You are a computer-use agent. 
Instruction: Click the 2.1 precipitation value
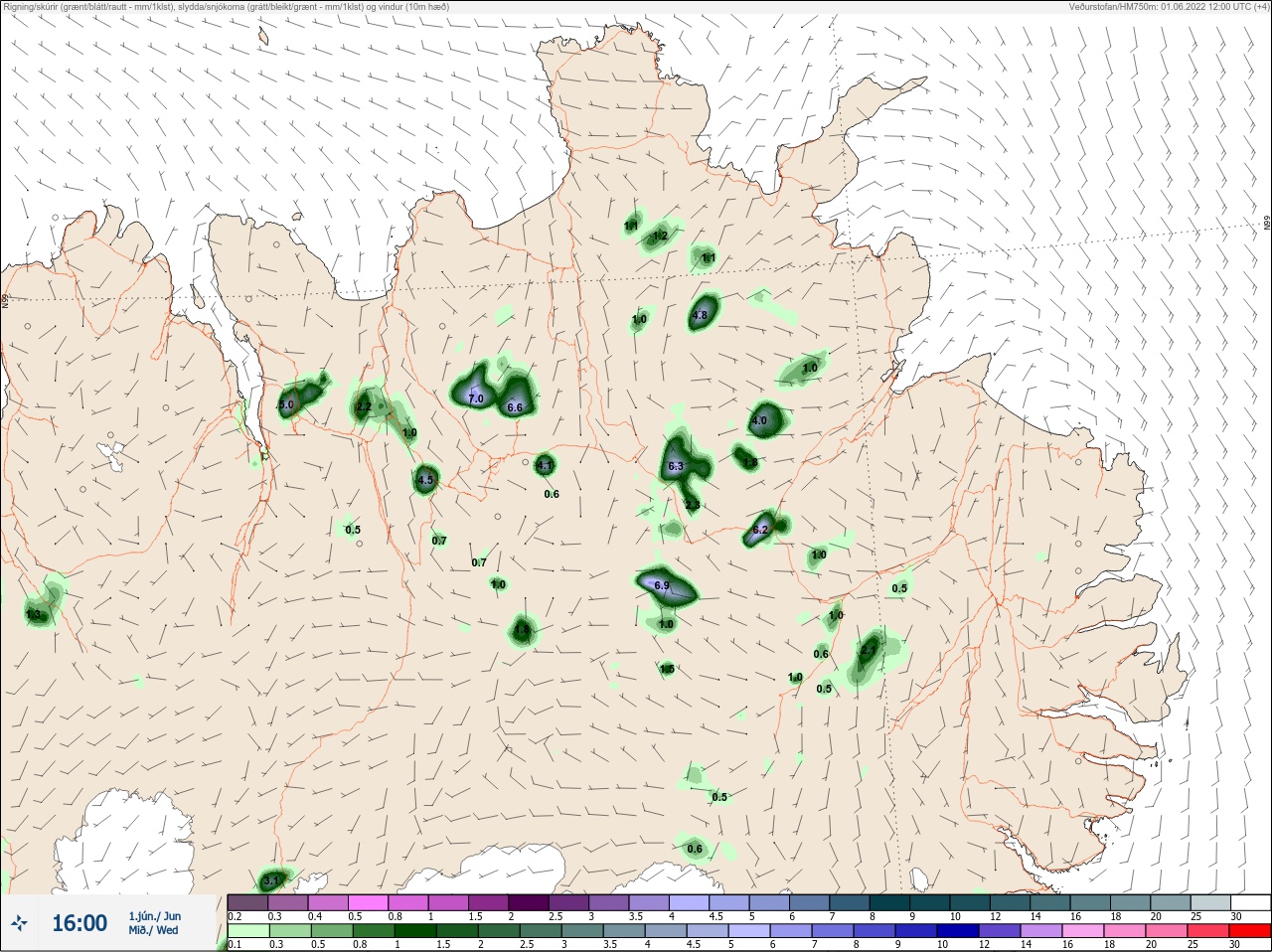[869, 650]
